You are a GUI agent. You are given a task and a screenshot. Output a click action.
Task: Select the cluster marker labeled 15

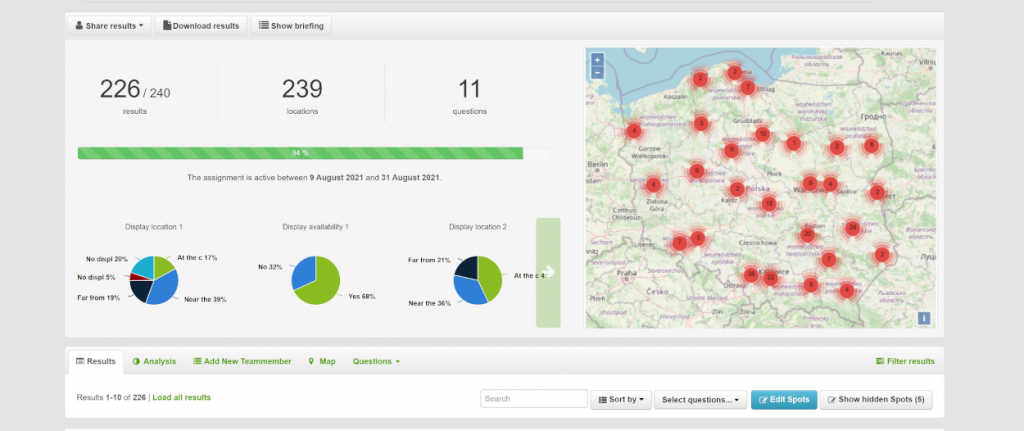[768, 204]
